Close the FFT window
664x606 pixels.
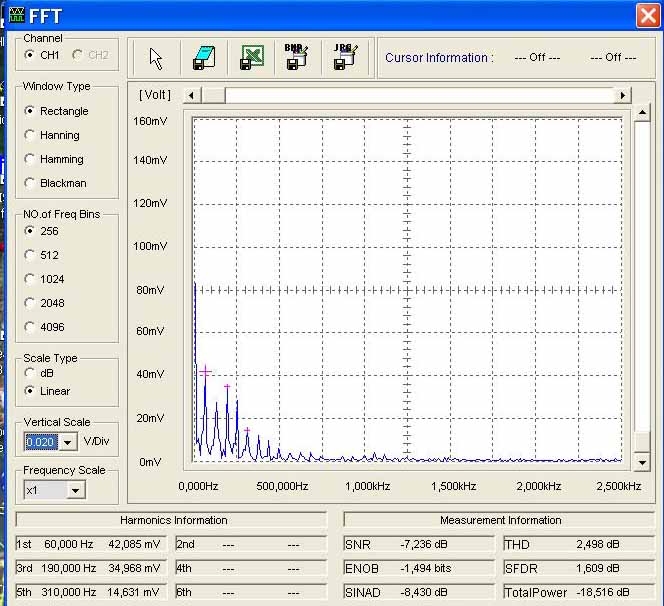pos(646,15)
